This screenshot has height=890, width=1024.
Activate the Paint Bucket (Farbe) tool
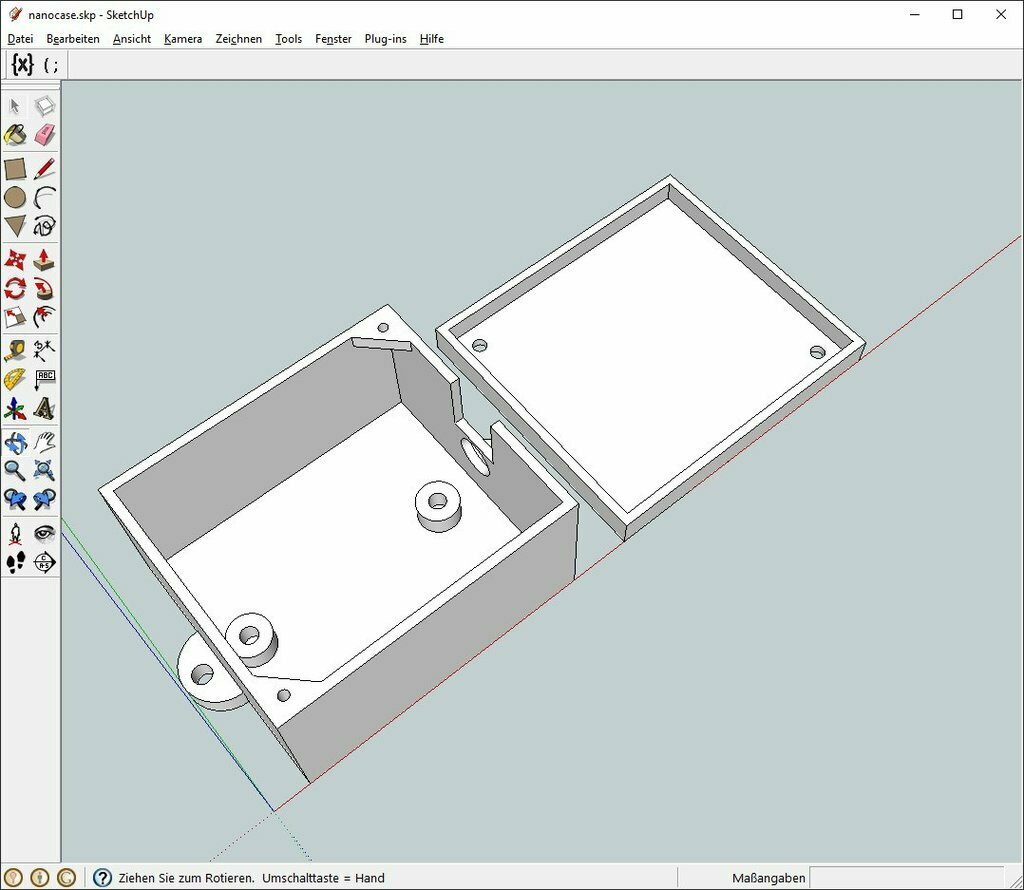[14, 133]
